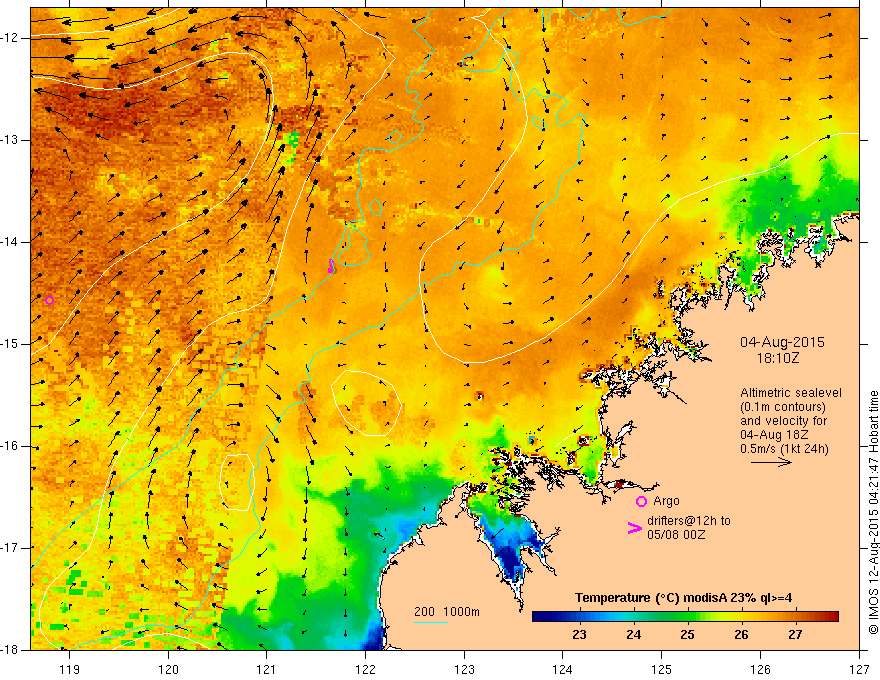Screen dimensions: 880x680
Task: Click the longitude axis label 124
Action: click(x=563, y=669)
